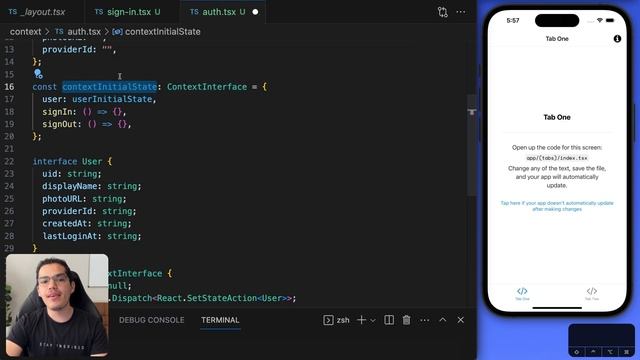Tap the info icon in phone simulator

[617, 38]
